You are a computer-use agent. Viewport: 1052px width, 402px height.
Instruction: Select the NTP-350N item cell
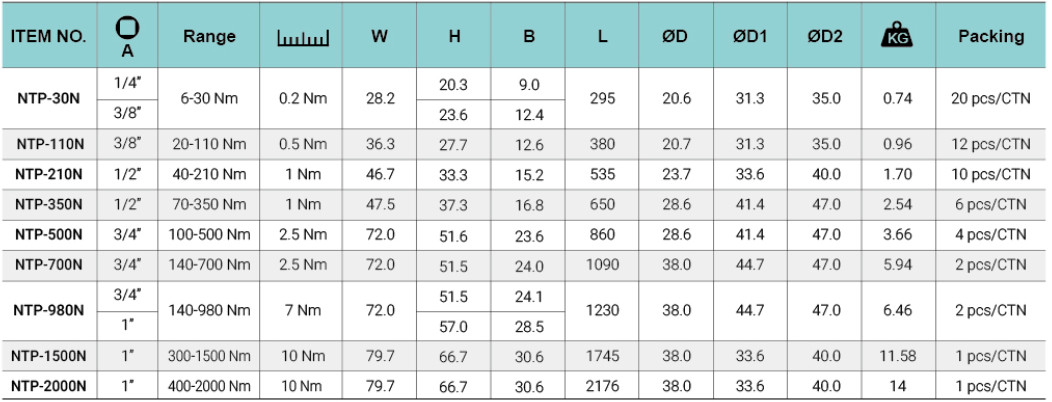pyautogui.click(x=50, y=204)
